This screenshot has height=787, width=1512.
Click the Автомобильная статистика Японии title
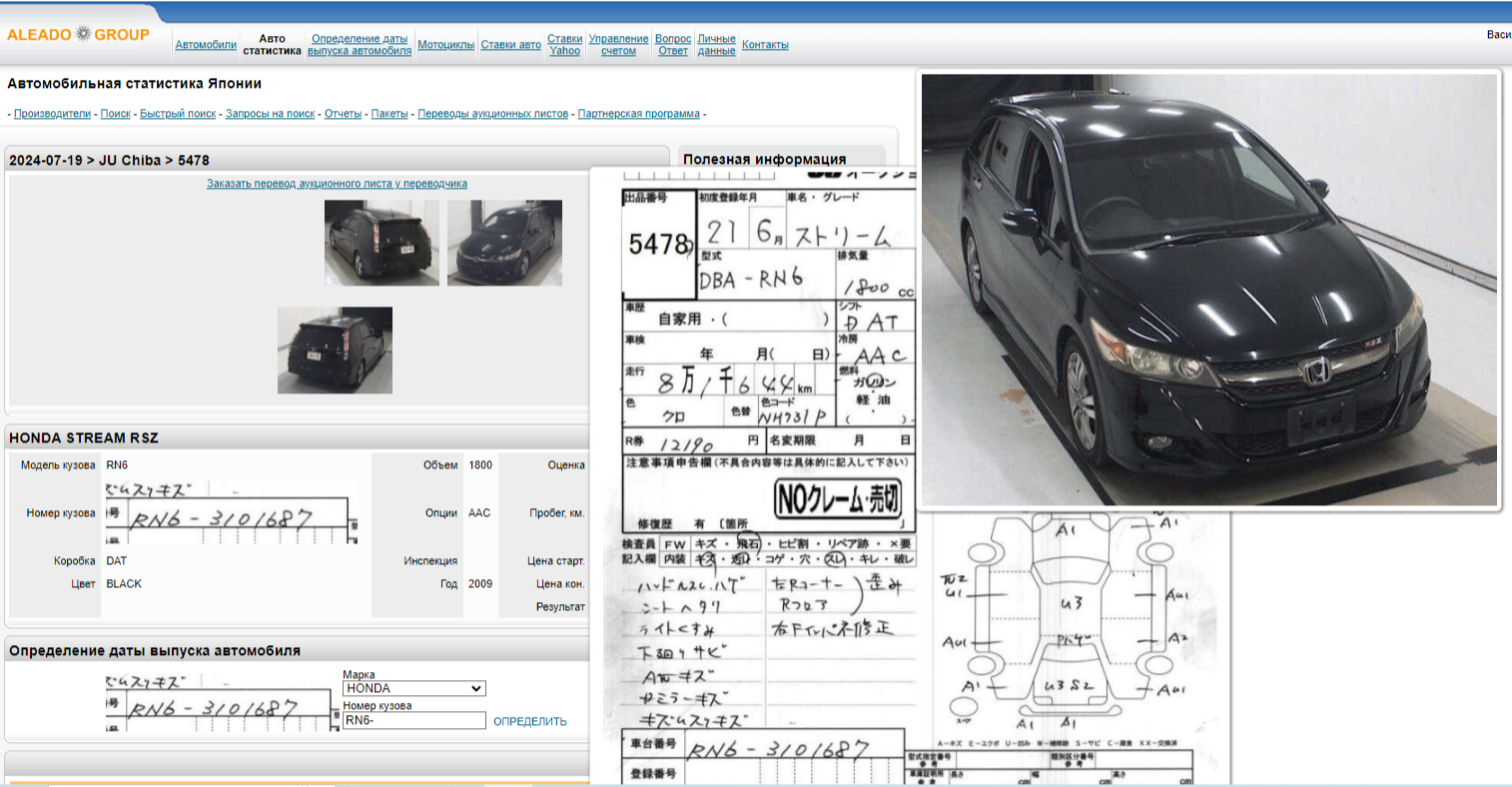[135, 84]
